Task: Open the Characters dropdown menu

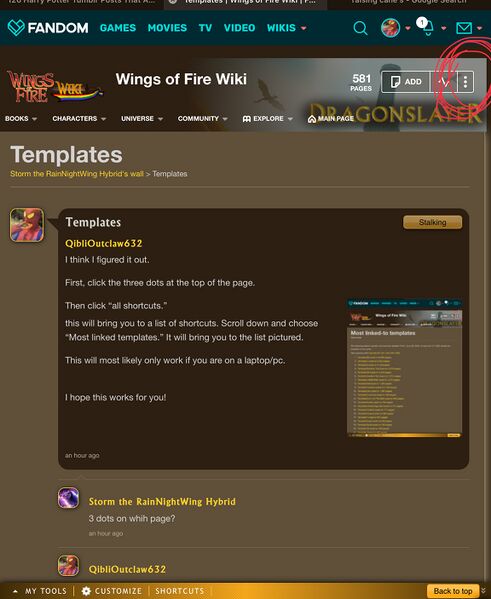Action: 79,119
